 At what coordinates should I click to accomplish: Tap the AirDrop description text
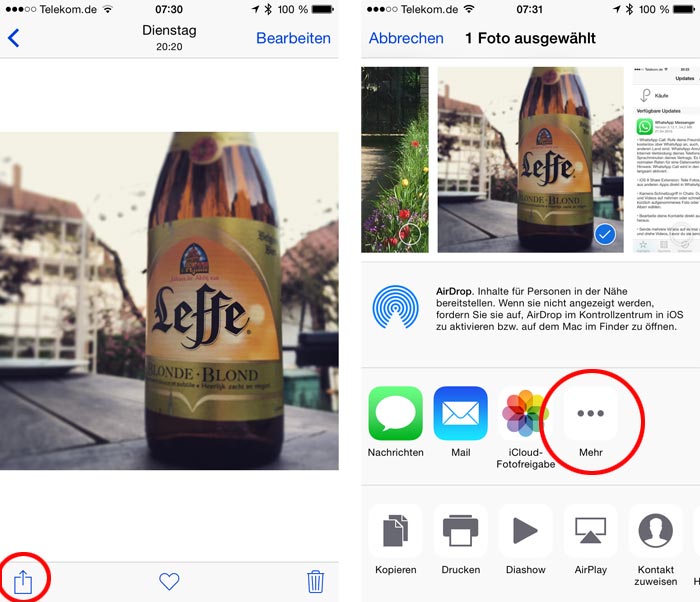point(559,309)
